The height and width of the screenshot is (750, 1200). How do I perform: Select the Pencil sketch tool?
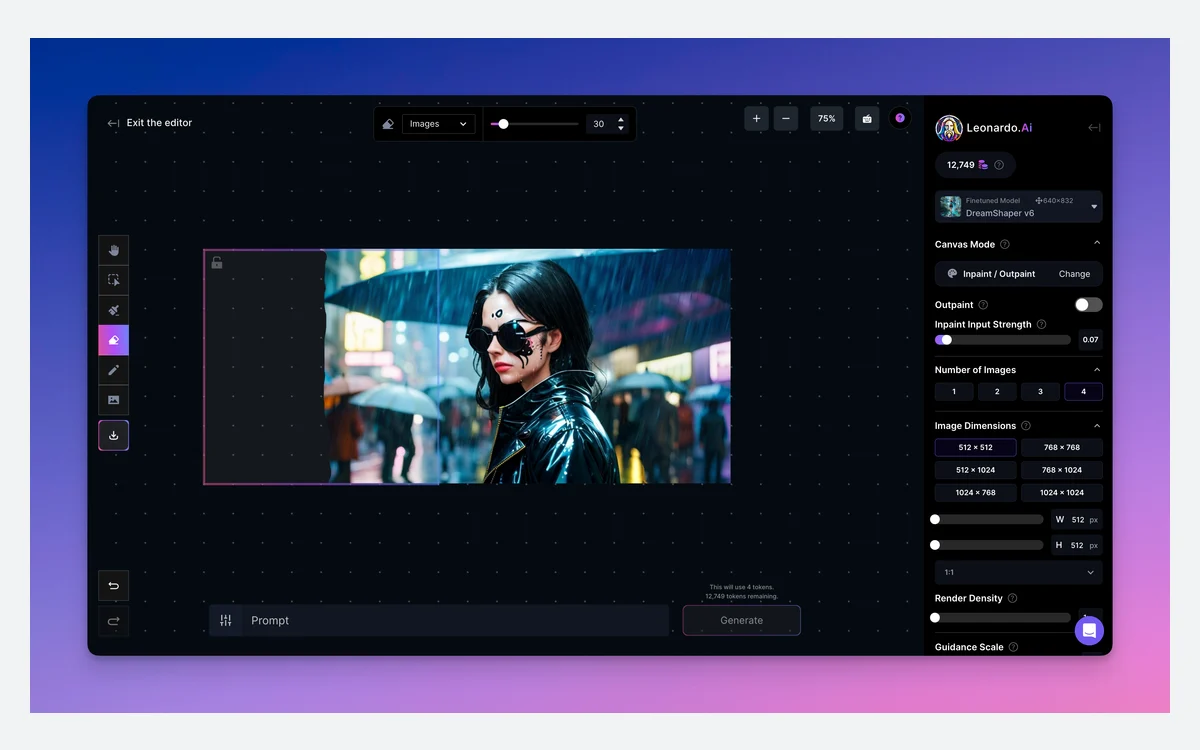click(x=113, y=370)
